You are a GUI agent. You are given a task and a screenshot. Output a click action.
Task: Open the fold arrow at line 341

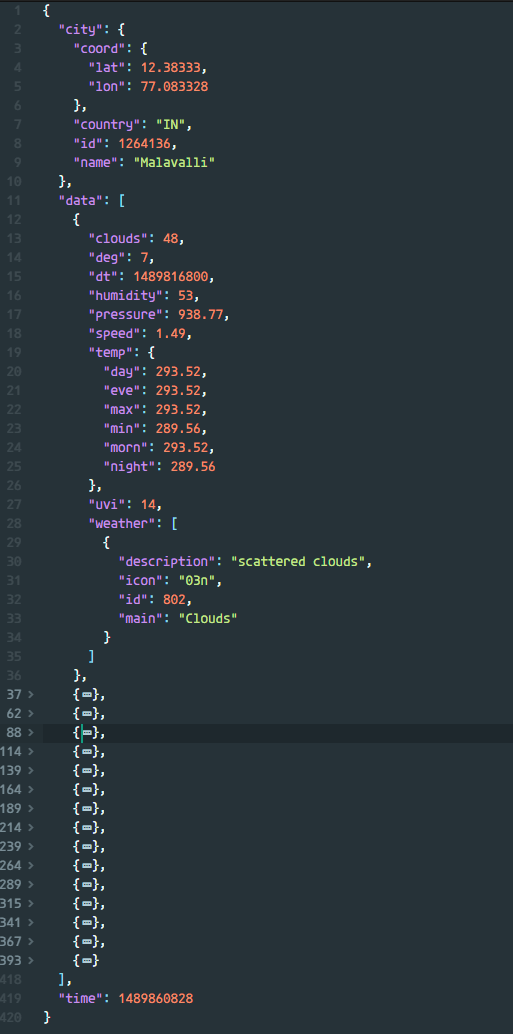(31, 923)
